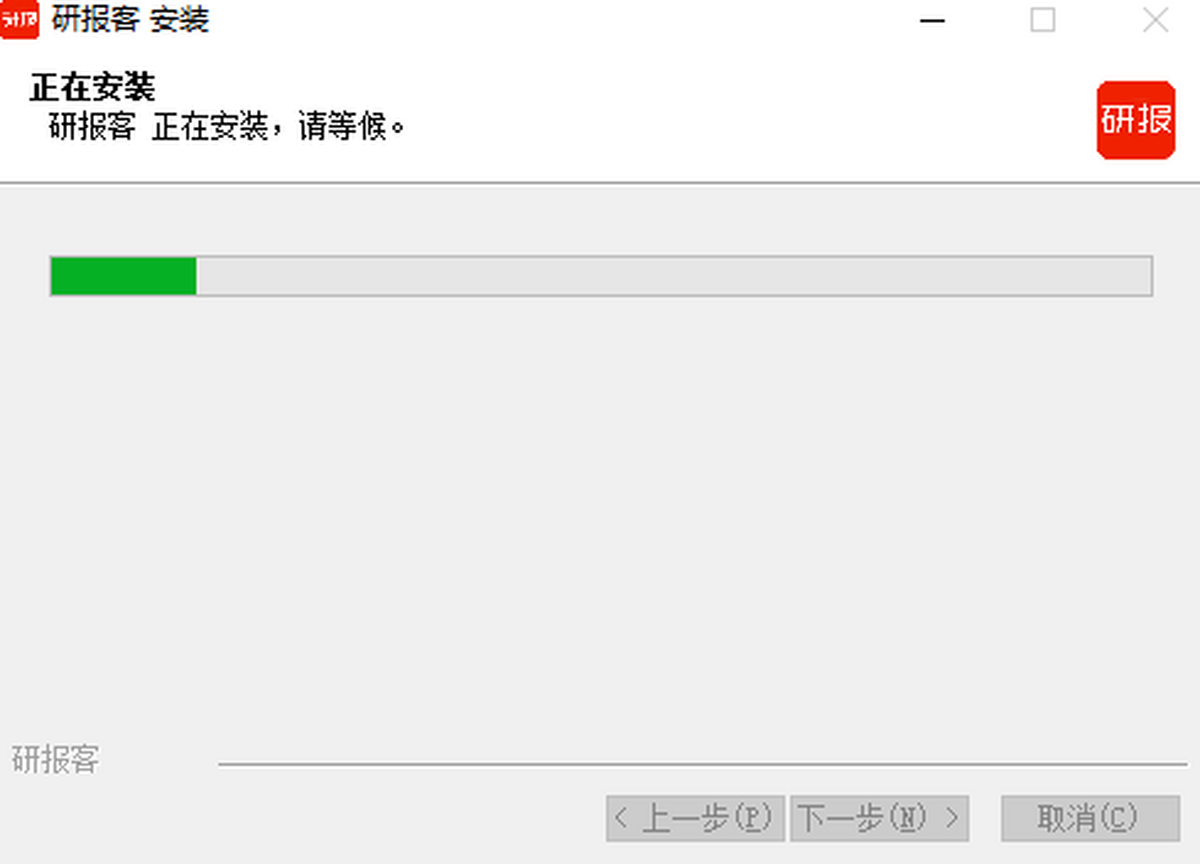
Task: Click the empty gray installer body area
Action: pyautogui.click(x=600, y=520)
